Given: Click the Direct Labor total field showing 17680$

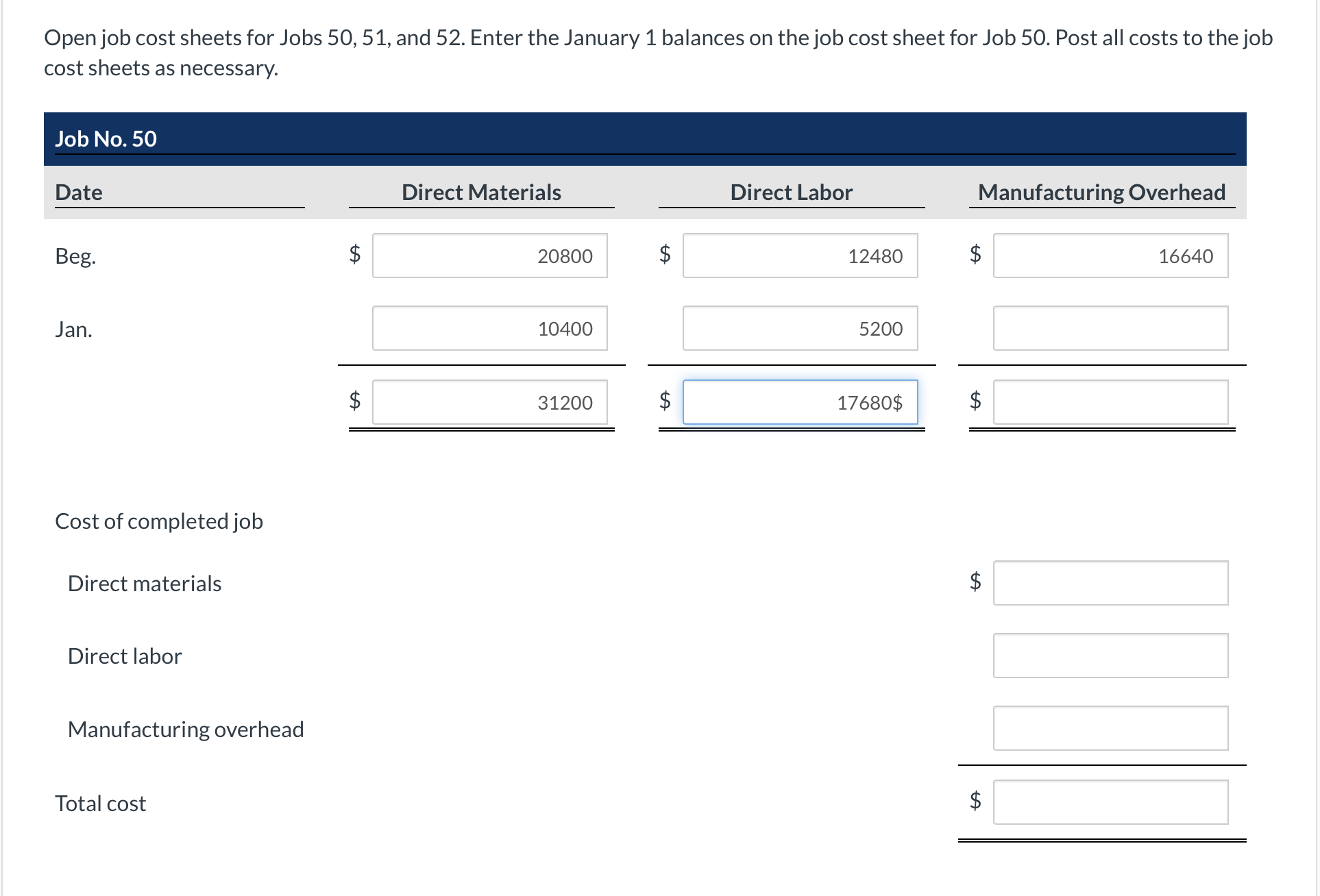Looking at the screenshot, I should click(x=800, y=403).
